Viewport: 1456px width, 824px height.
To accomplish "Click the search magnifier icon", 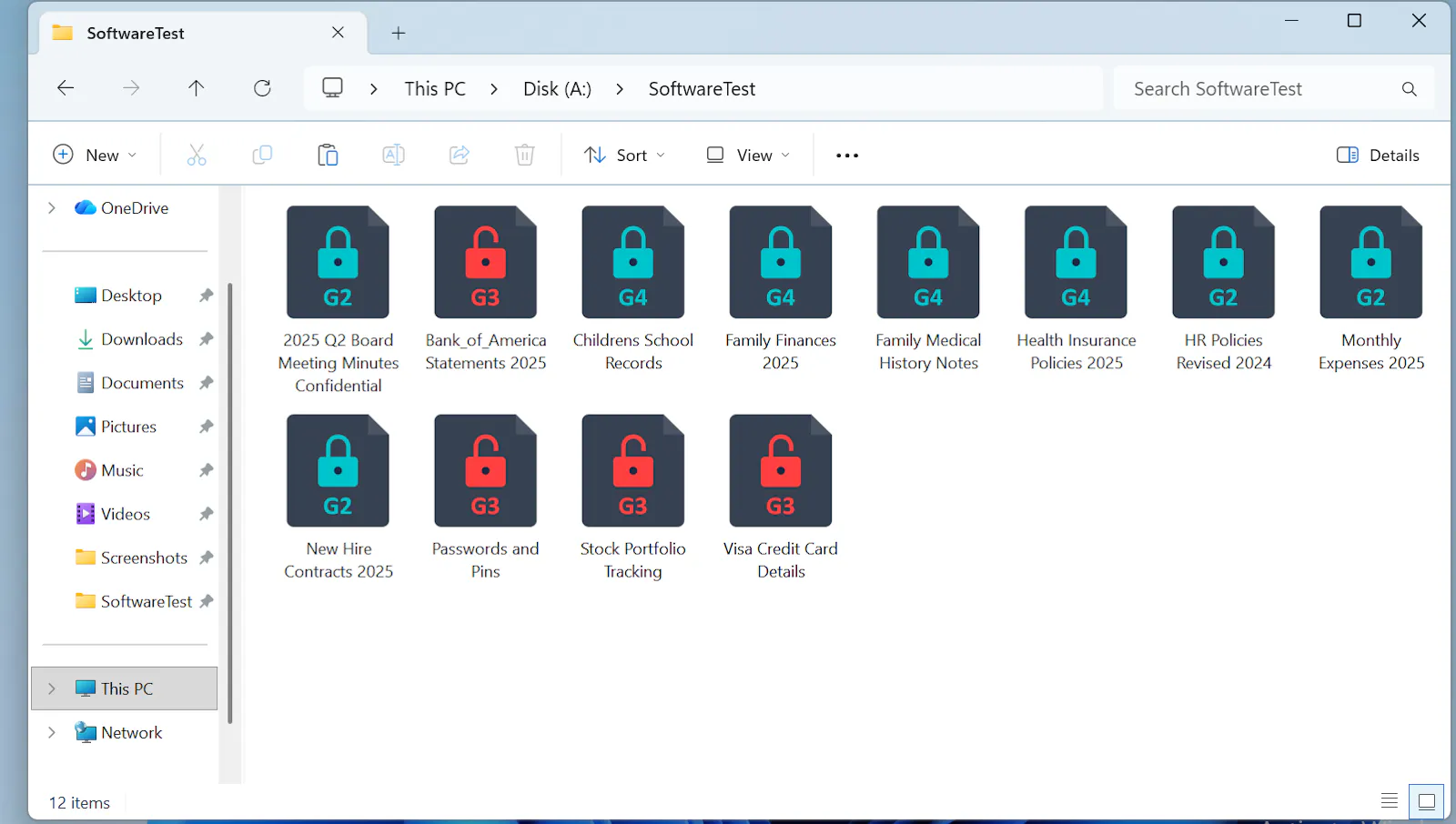I will [1409, 89].
